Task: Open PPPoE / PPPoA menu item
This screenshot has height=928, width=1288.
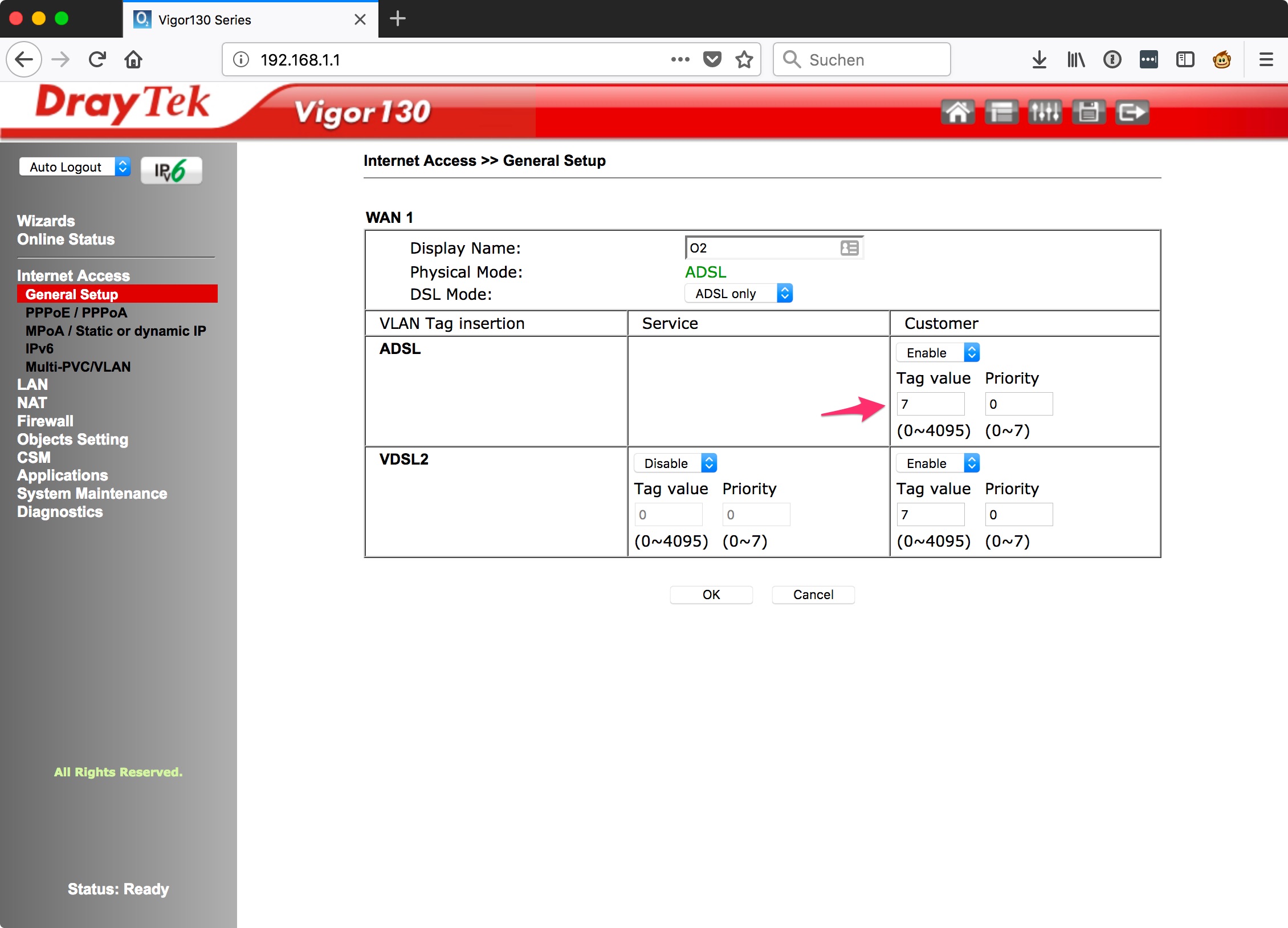Action: pos(76,312)
